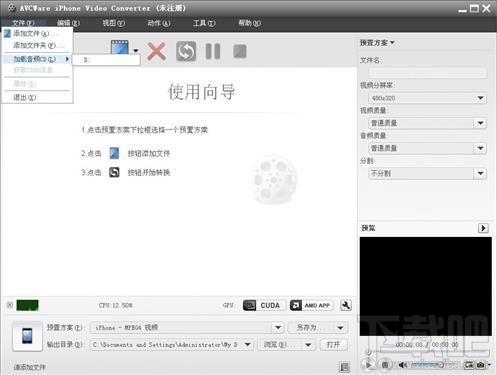The image size is (497, 375).
Task: Click the 文件名 input field
Action: tap(427, 73)
